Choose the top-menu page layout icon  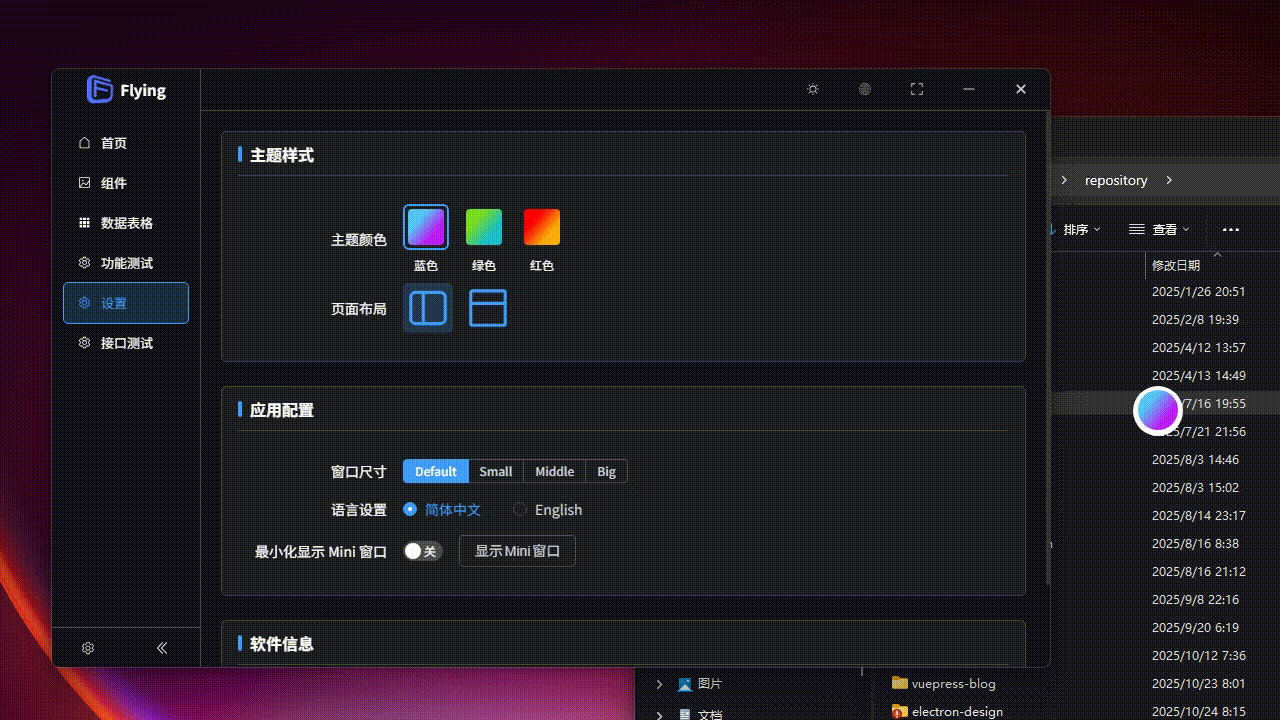click(x=488, y=308)
